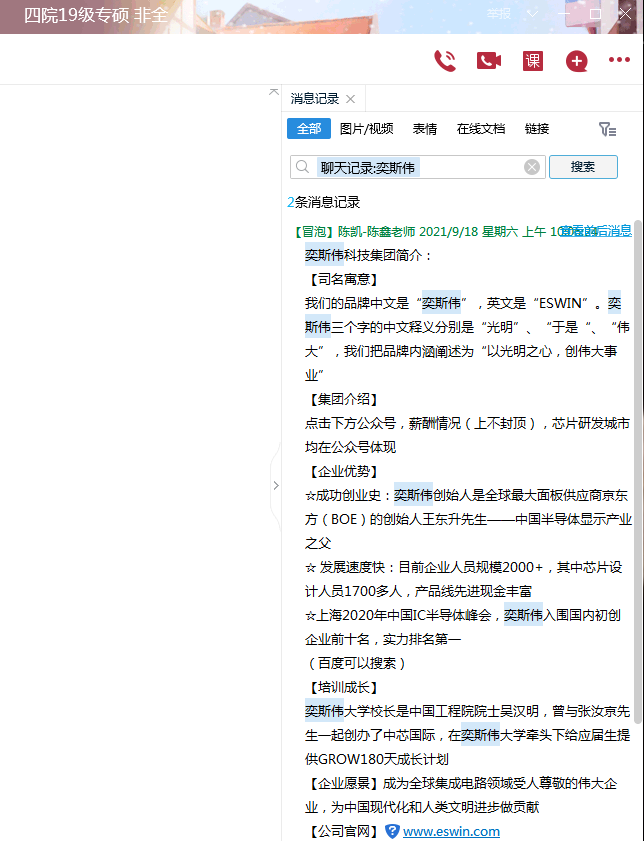Select the 表情 filter tab

click(x=425, y=129)
